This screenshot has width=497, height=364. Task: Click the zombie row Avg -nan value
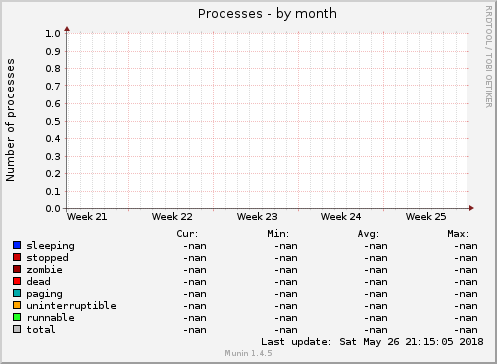(376, 270)
